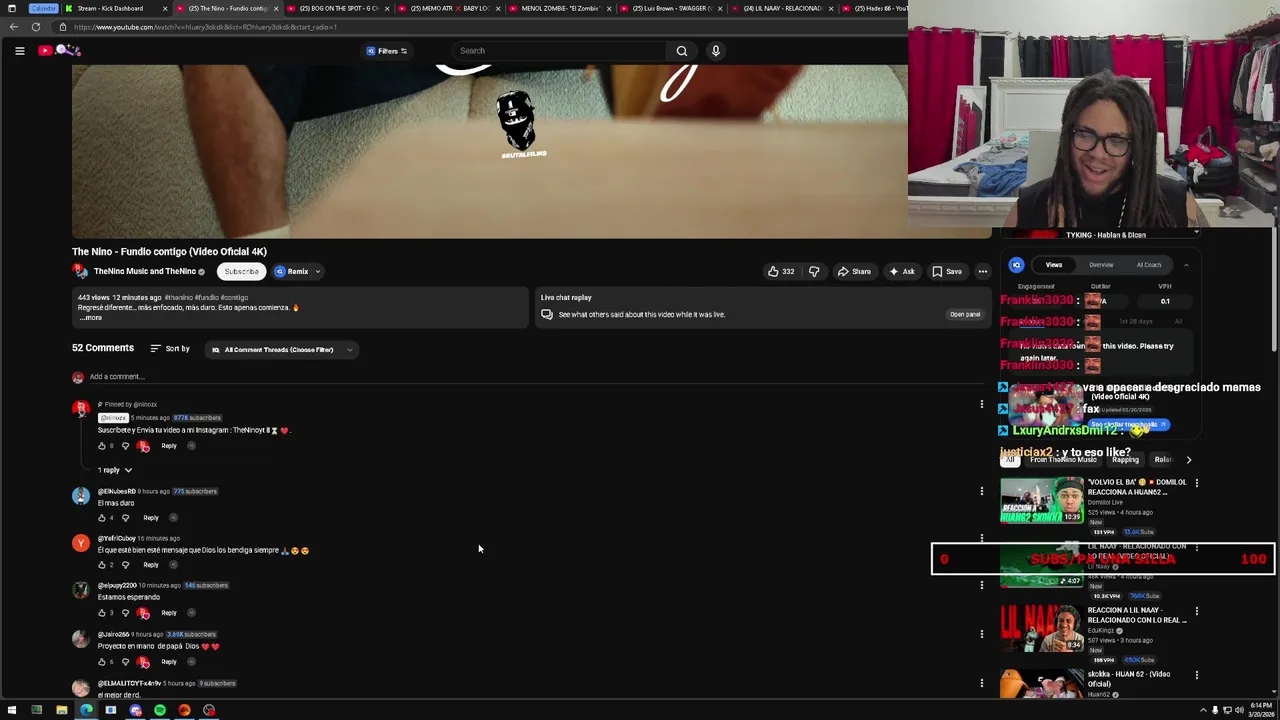The width and height of the screenshot is (1280, 720).
Task: Open the Live chat replay panel
Action: point(965,315)
